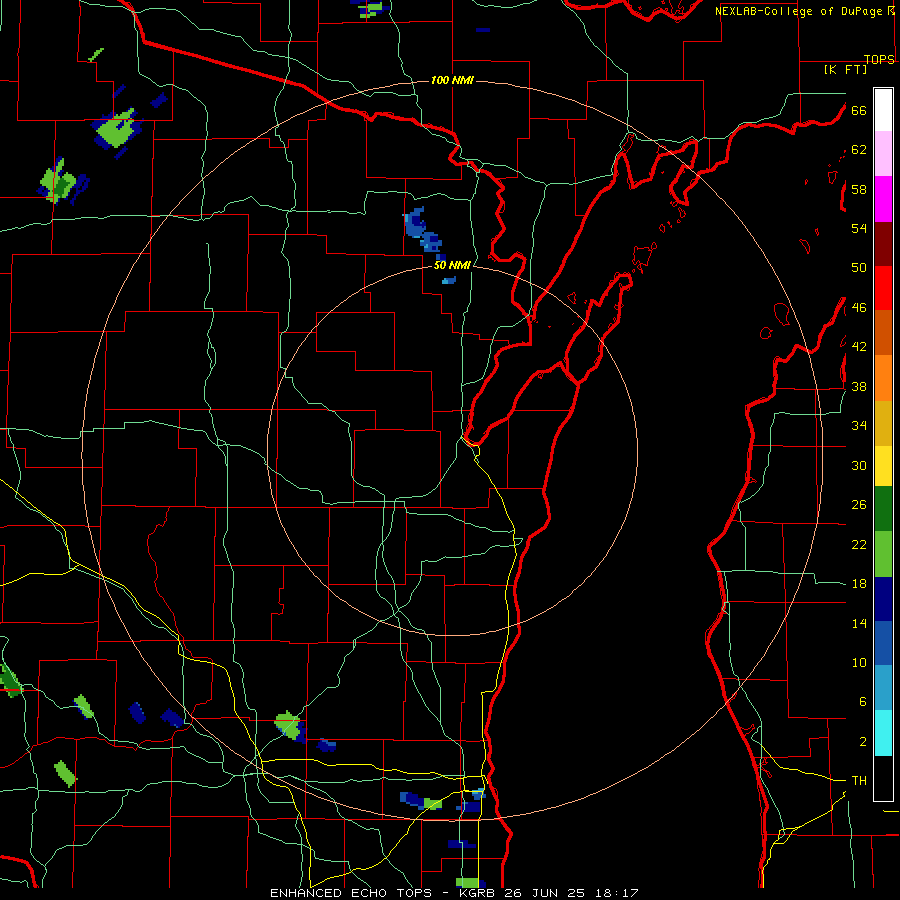Select the dark green legend swatch
The height and width of the screenshot is (900, 900).
pyautogui.click(x=883, y=509)
